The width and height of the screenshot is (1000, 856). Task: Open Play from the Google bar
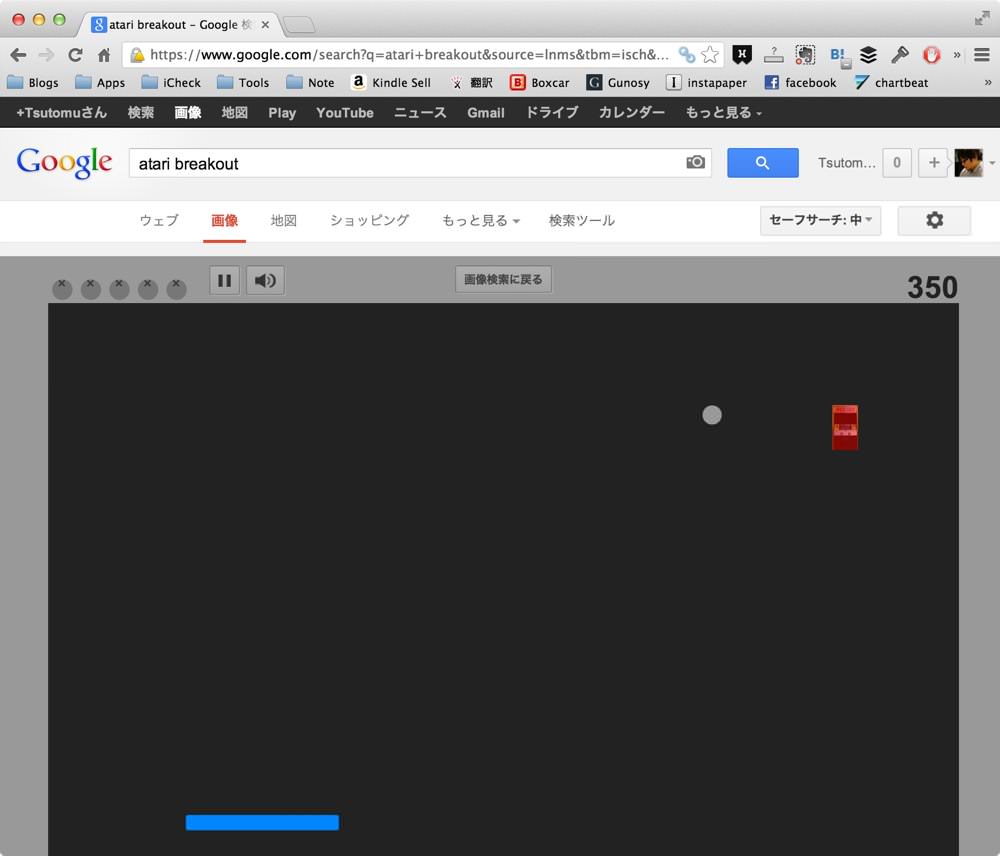(282, 113)
